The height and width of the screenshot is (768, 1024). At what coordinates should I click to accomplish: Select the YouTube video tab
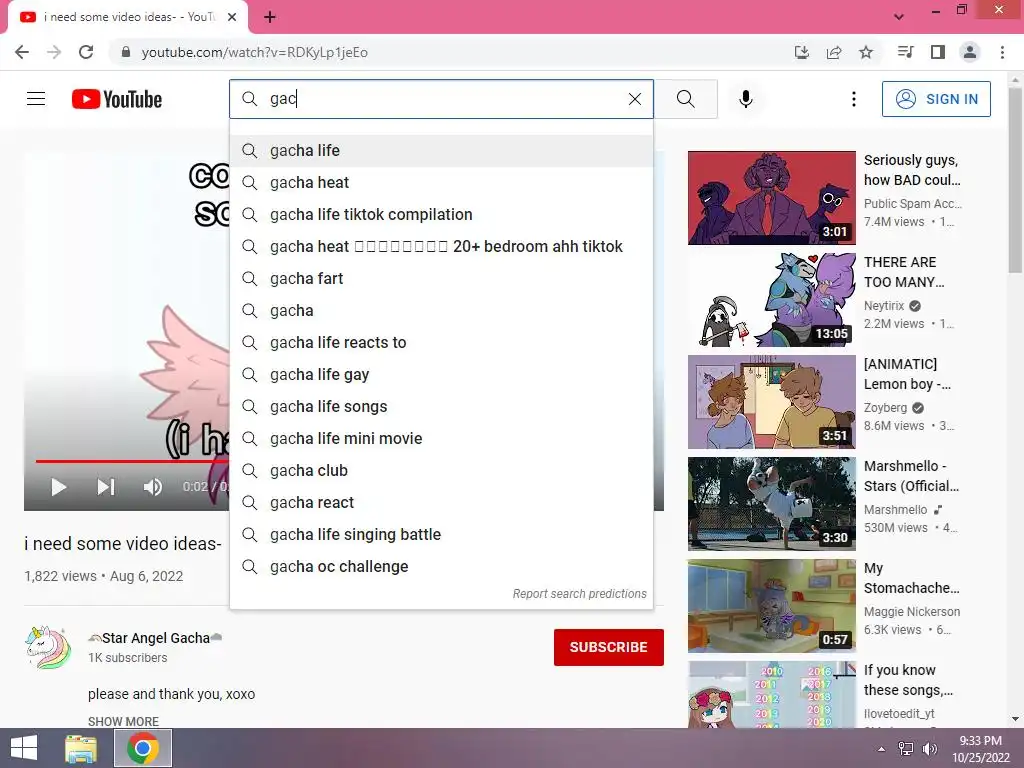point(128,18)
